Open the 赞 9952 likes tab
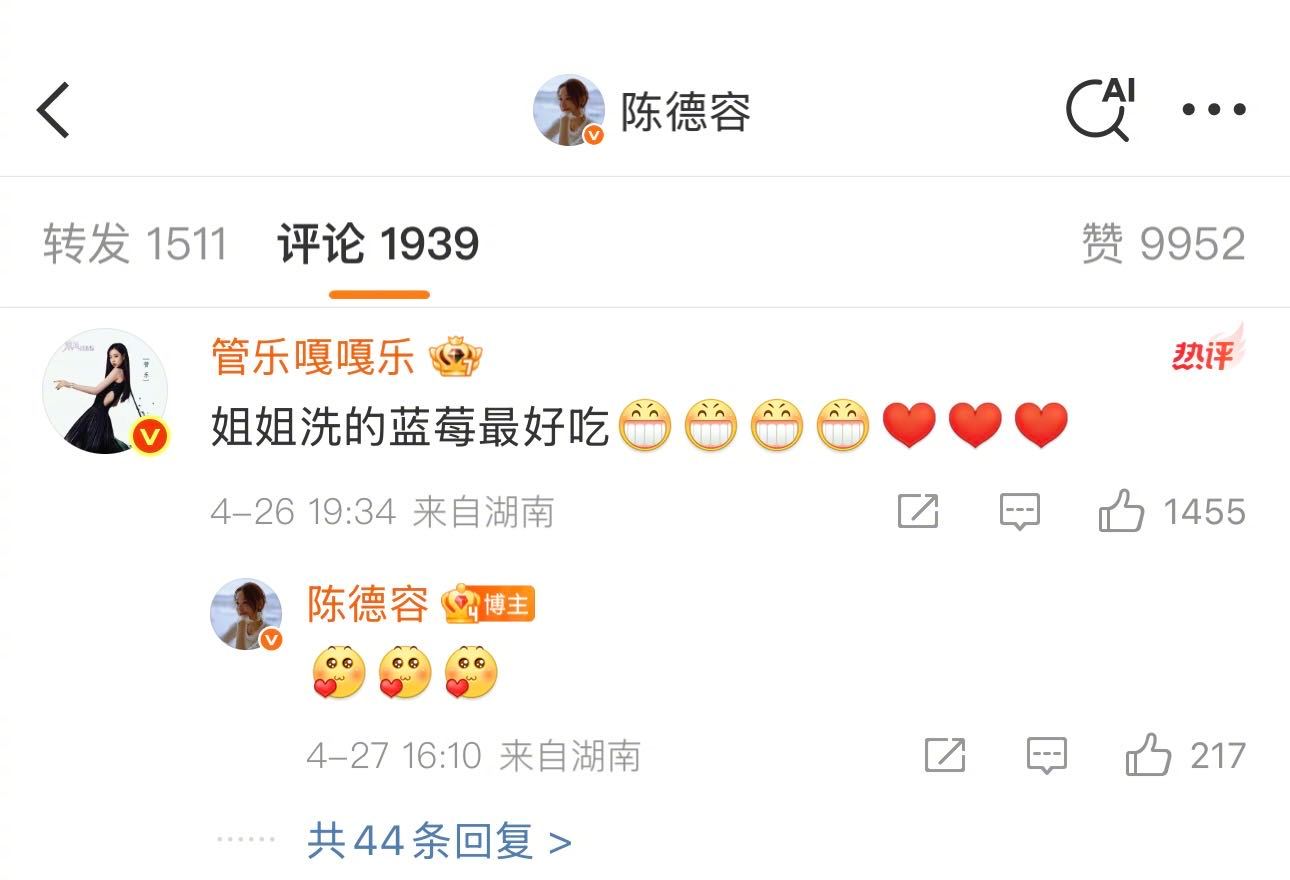The image size is (1290, 880). [1163, 244]
